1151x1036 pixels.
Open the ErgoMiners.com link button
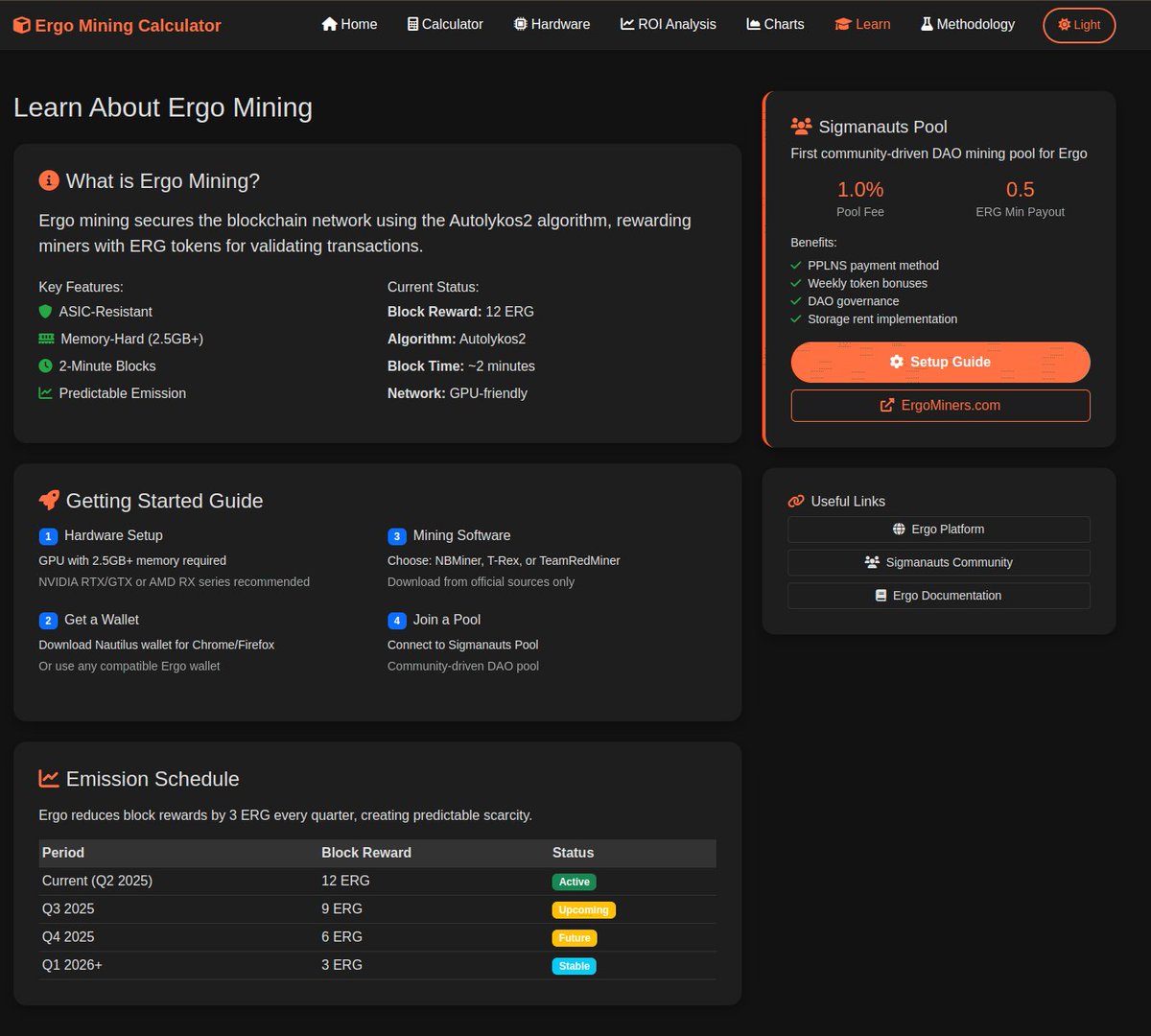coord(940,405)
